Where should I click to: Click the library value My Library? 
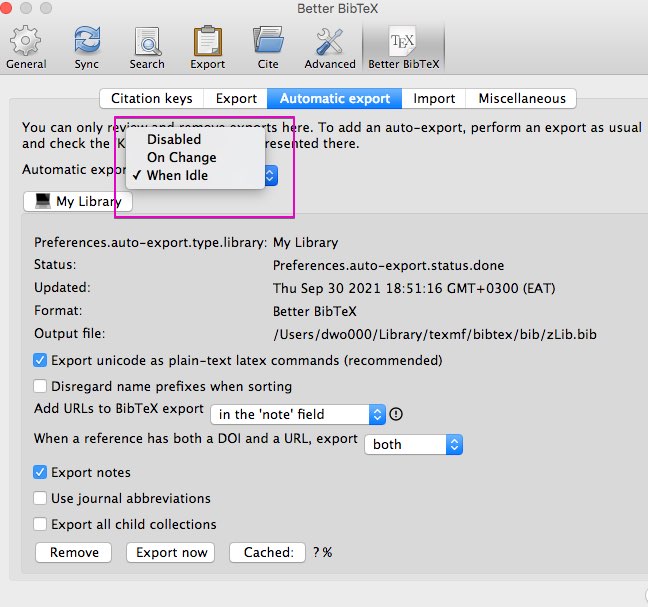[x=306, y=243]
